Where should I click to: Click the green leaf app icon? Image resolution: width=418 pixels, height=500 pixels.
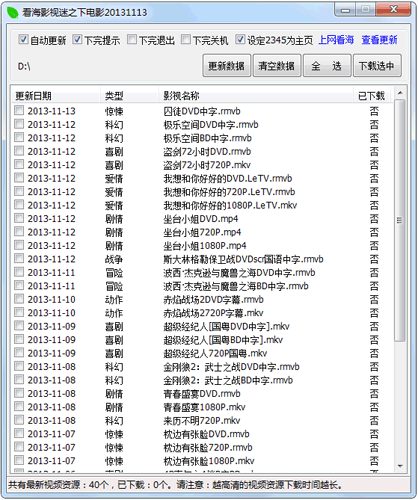click(x=13, y=12)
